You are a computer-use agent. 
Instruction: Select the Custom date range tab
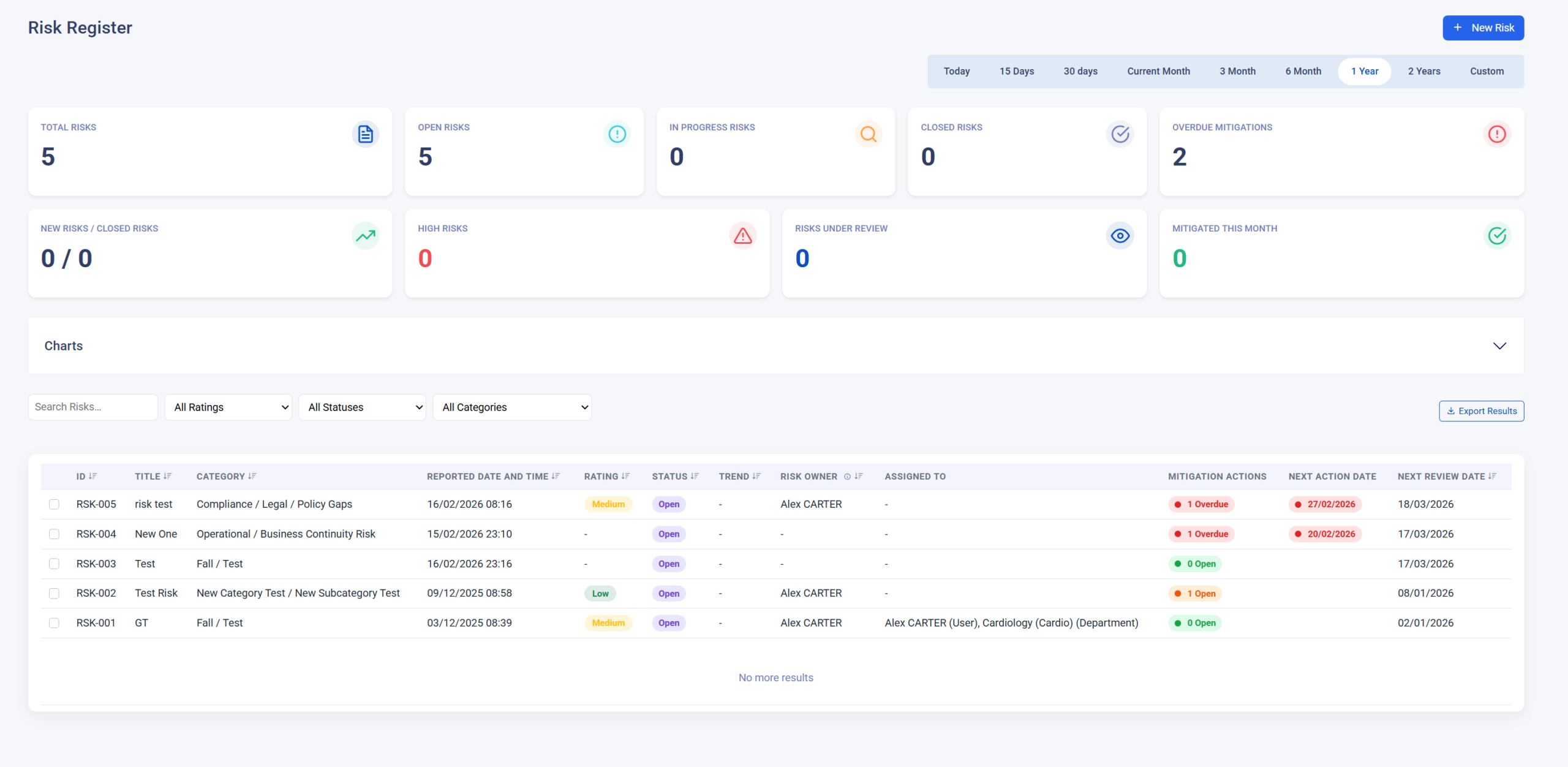tap(1487, 72)
